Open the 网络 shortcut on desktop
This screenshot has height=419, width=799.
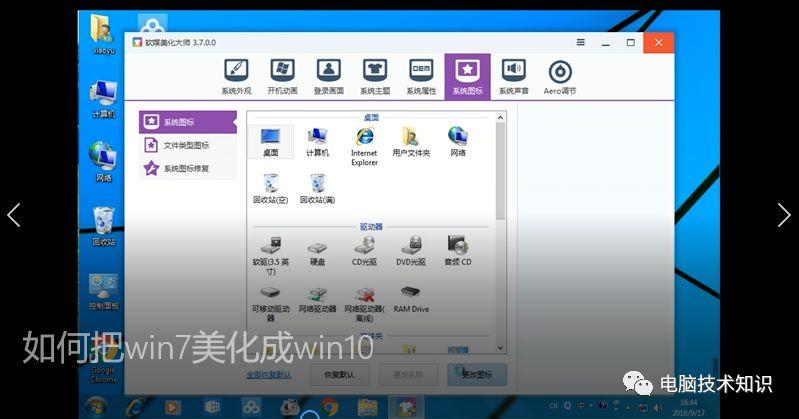(x=103, y=162)
